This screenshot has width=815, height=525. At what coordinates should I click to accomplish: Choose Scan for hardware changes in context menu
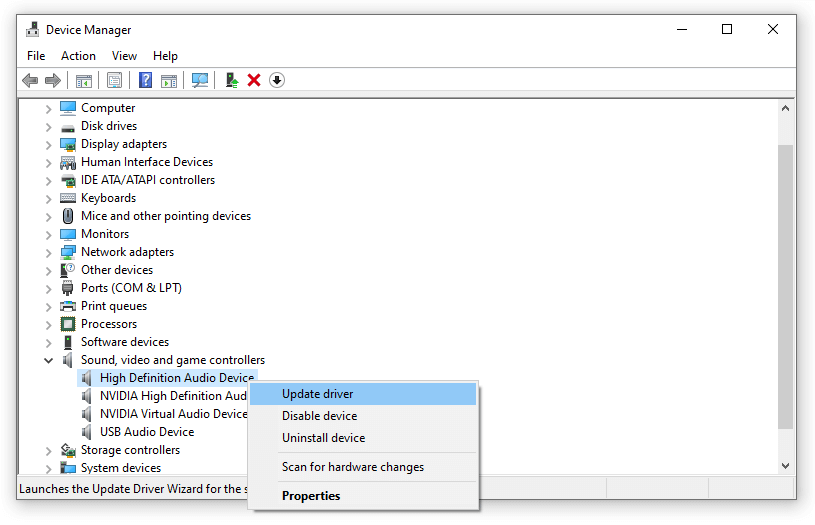[x=363, y=467]
